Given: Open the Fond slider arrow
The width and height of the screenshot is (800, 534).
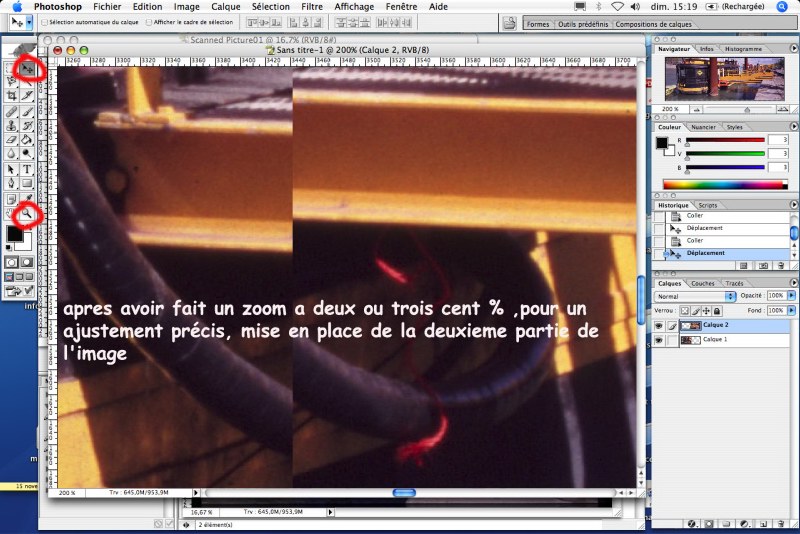Looking at the screenshot, I should tap(791, 310).
